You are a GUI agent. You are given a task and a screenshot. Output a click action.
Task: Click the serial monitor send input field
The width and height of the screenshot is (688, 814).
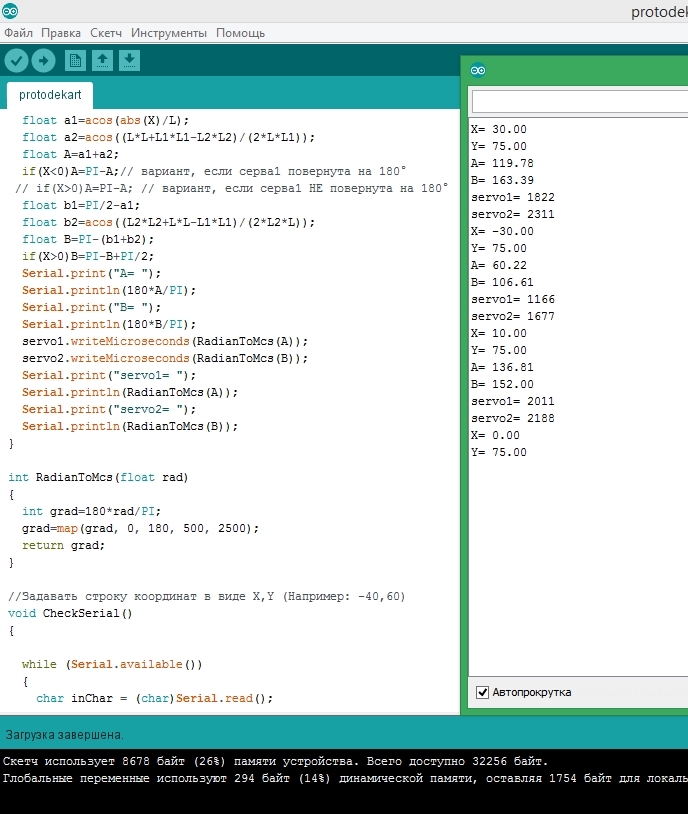(578, 102)
